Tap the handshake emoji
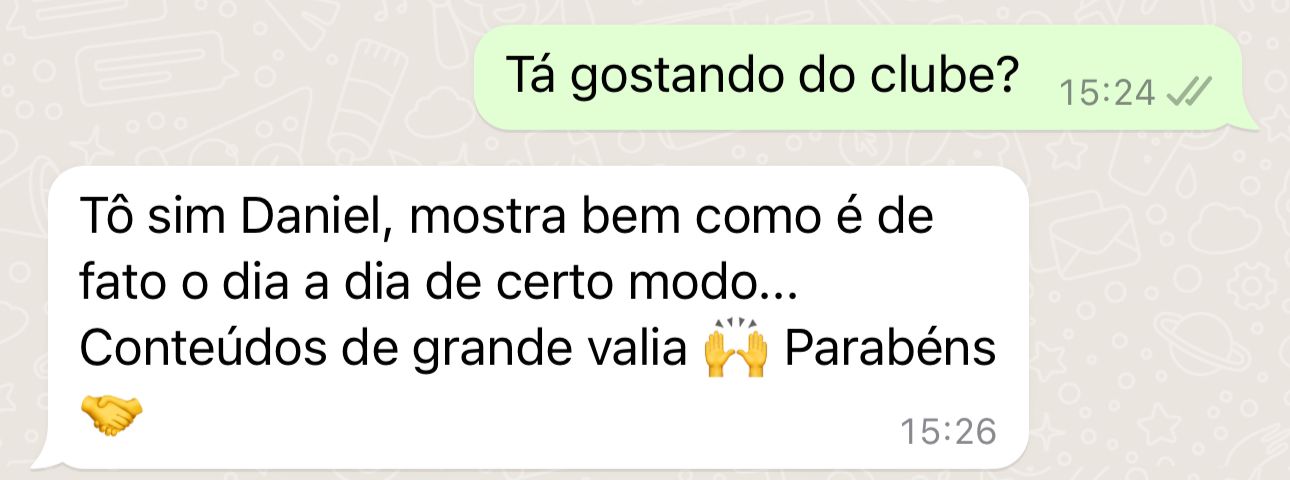The height and width of the screenshot is (480, 1290). [111, 413]
